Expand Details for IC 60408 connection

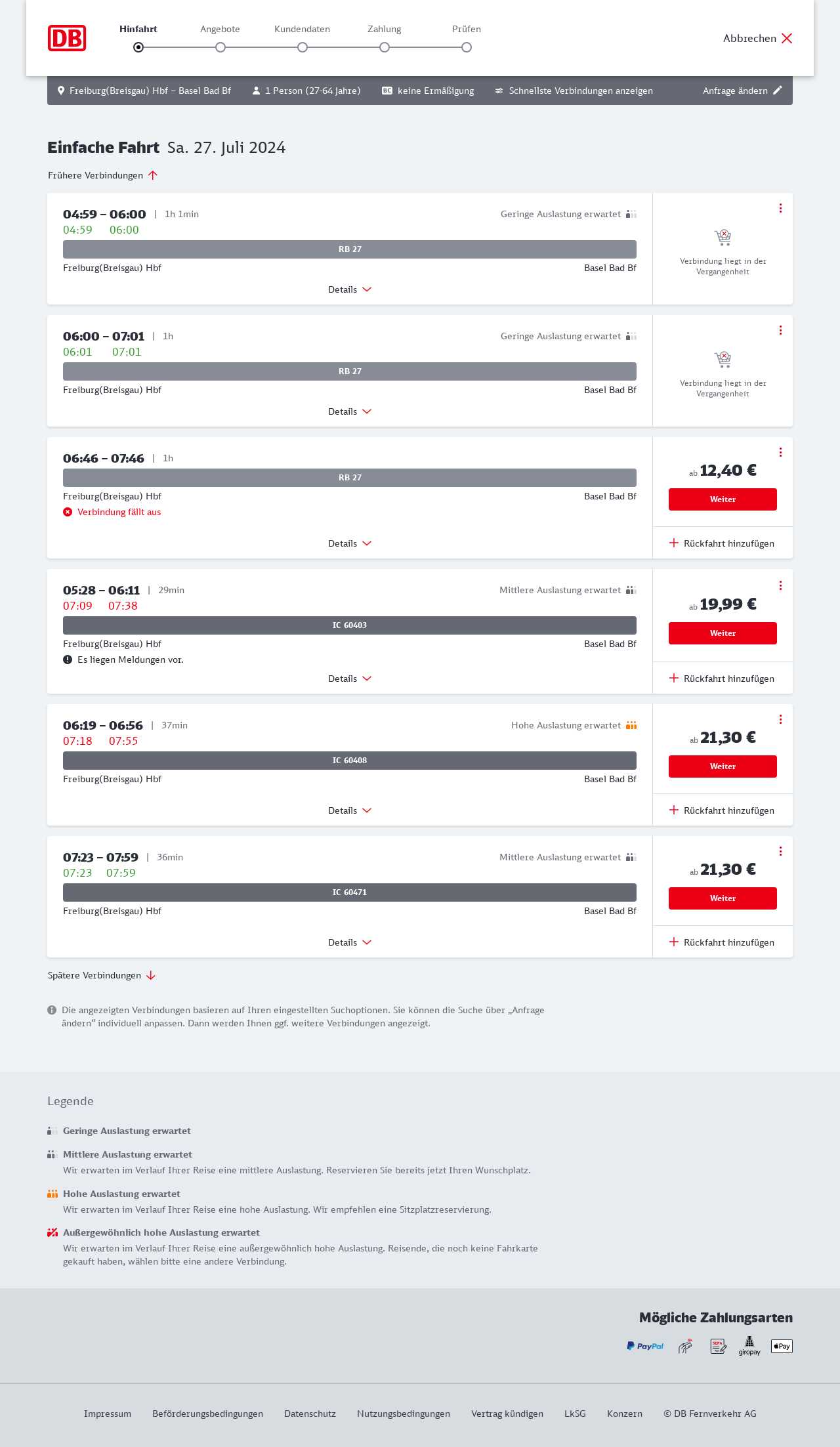350,810
